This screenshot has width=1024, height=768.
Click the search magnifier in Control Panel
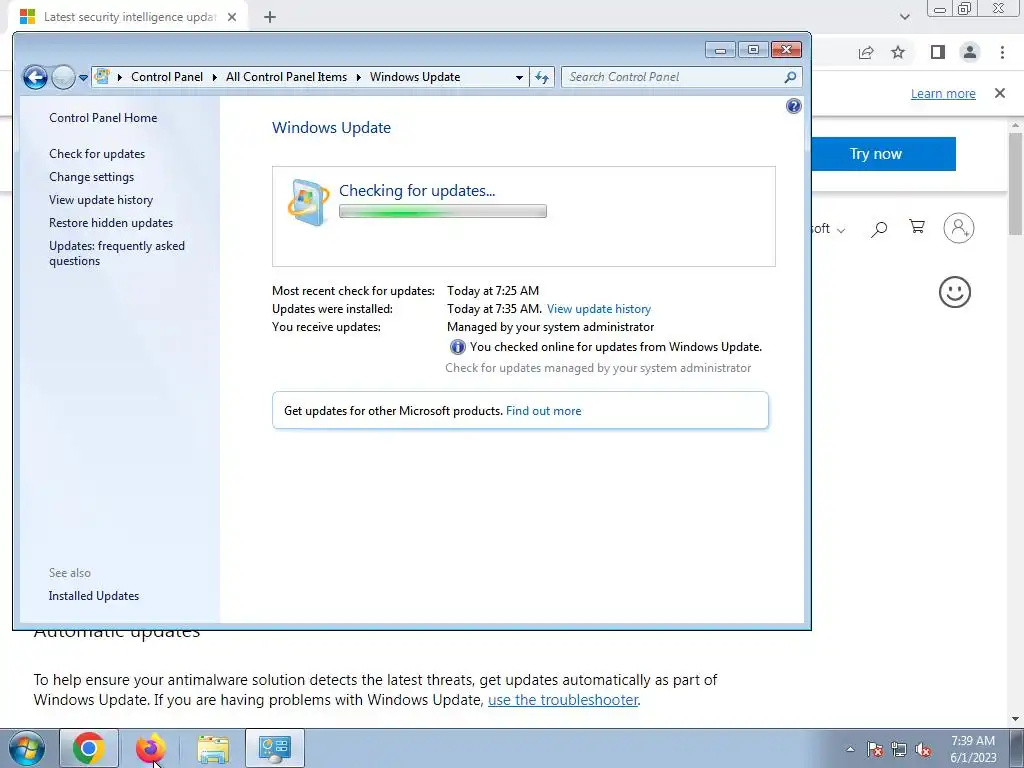click(790, 77)
